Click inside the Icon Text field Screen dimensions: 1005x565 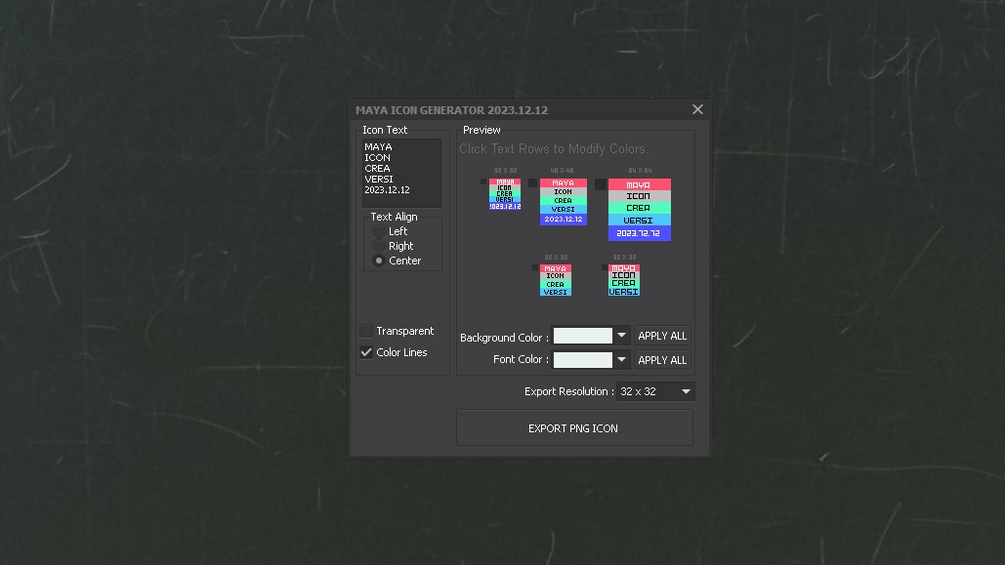point(402,173)
